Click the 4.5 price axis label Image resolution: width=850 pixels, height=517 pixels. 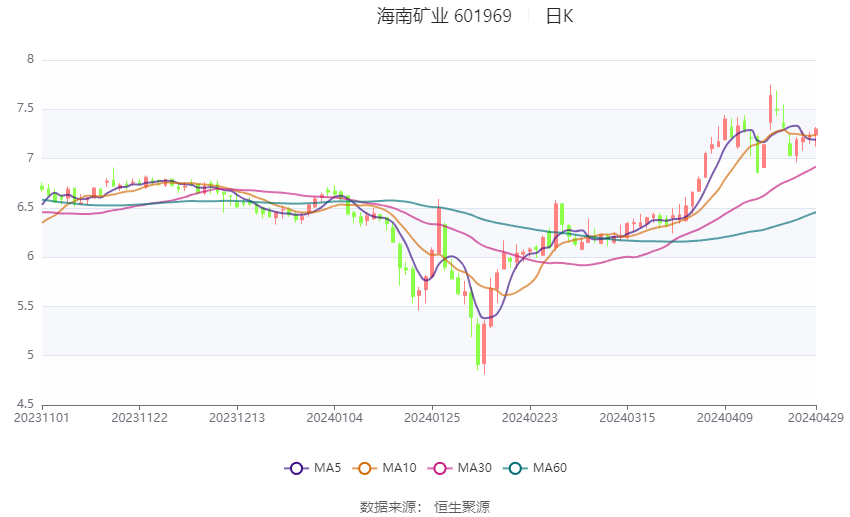coord(25,404)
